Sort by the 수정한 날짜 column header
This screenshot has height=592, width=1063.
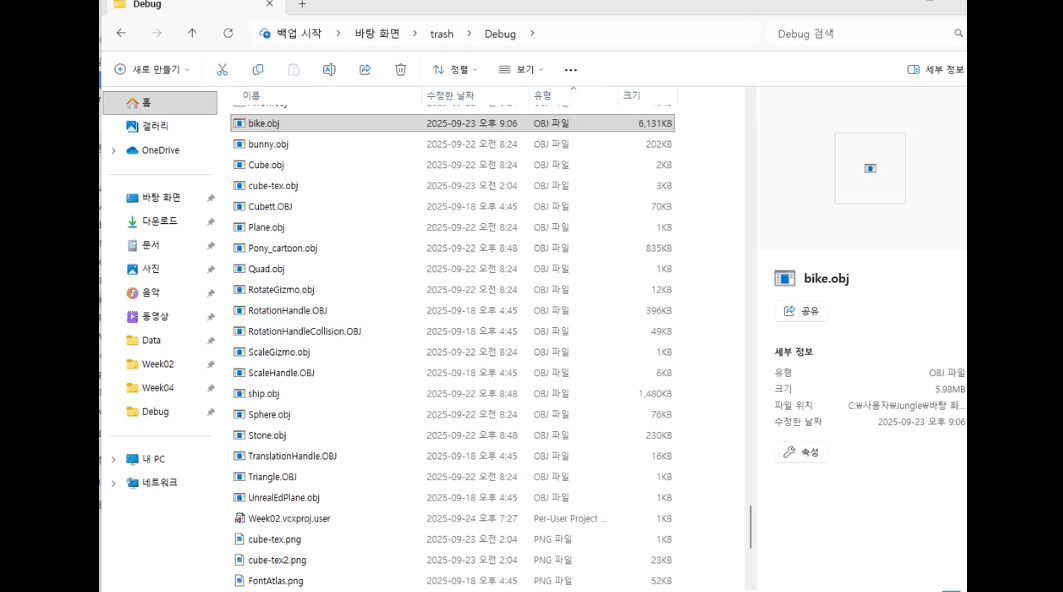click(x=450, y=96)
